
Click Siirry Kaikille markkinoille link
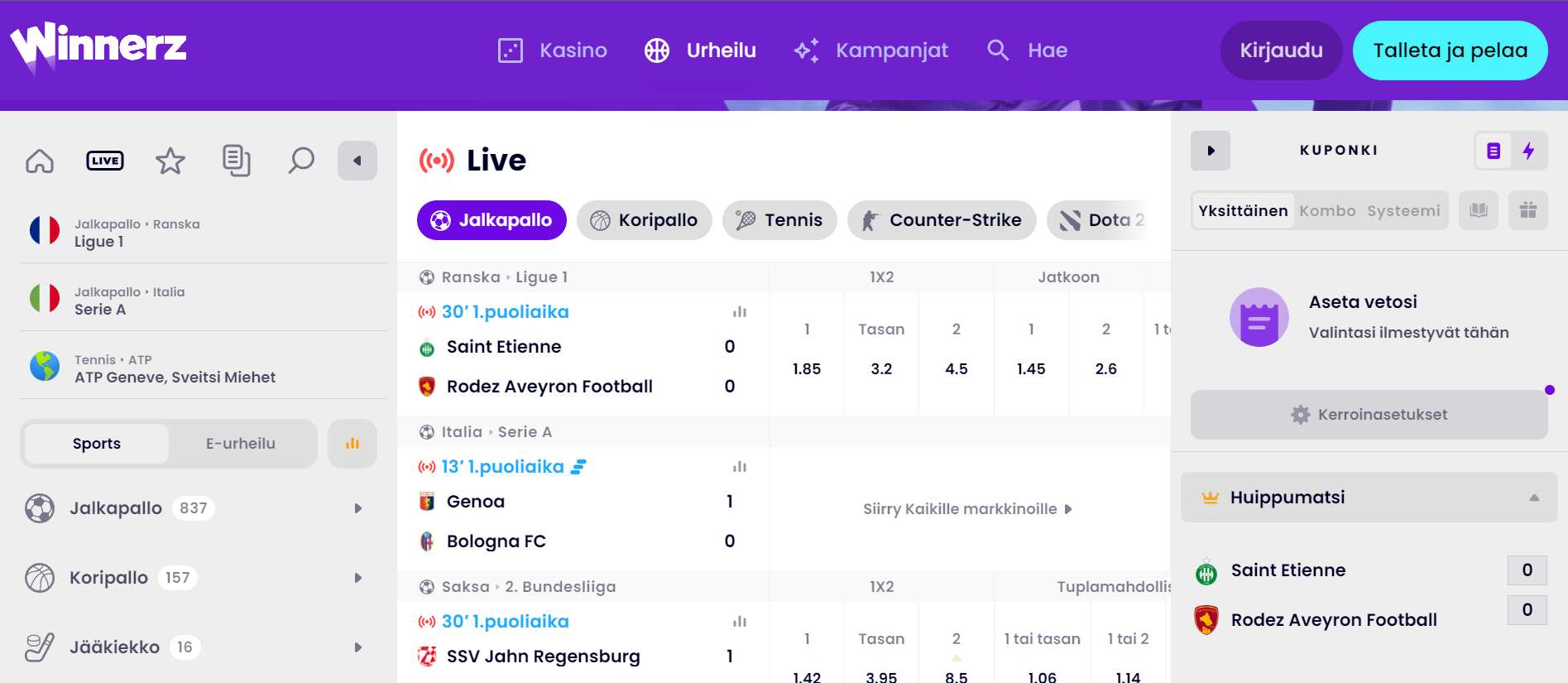967,509
